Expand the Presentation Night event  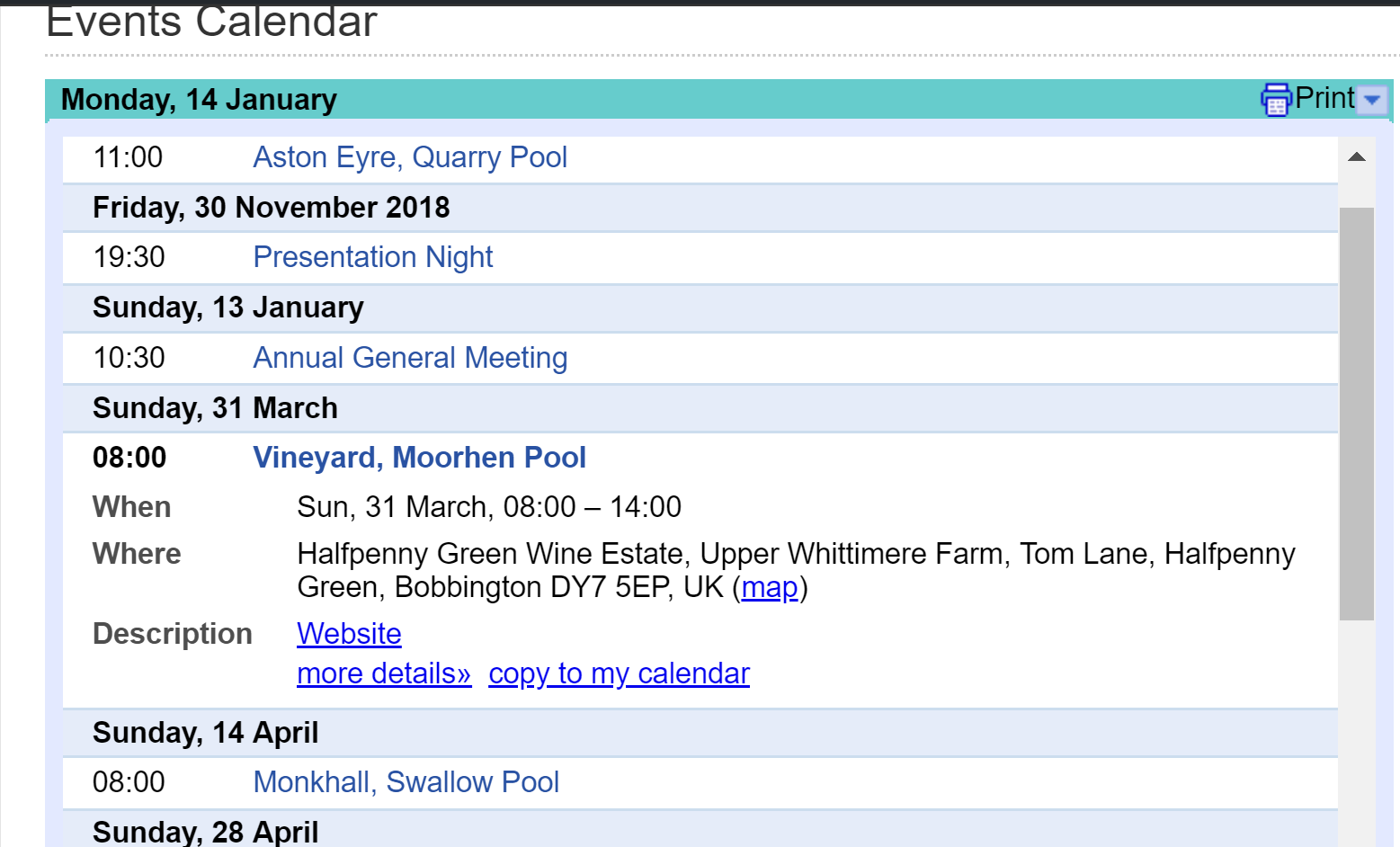373,257
